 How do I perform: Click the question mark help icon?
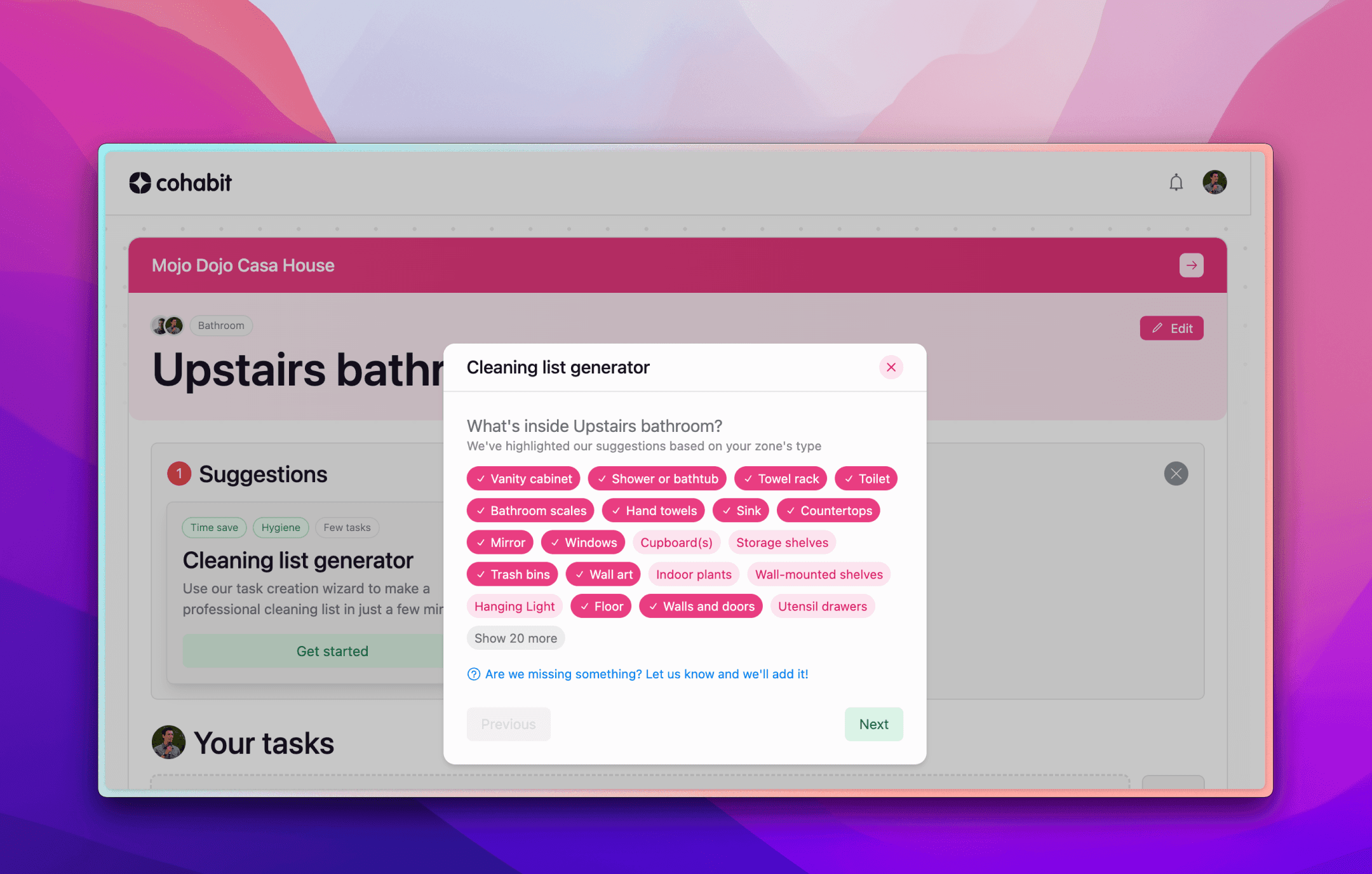click(x=474, y=674)
